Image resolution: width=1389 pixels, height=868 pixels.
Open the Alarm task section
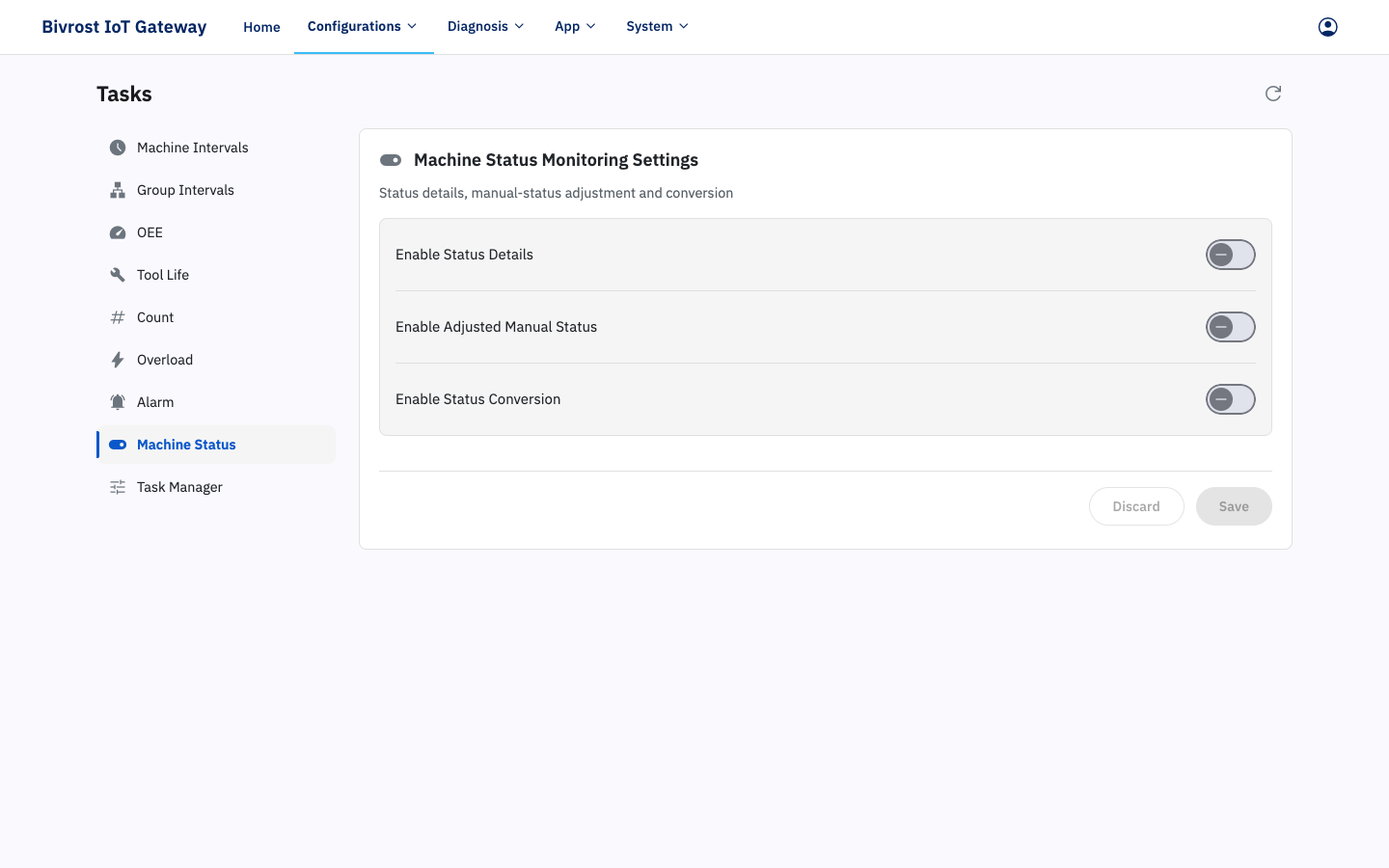tap(216, 402)
